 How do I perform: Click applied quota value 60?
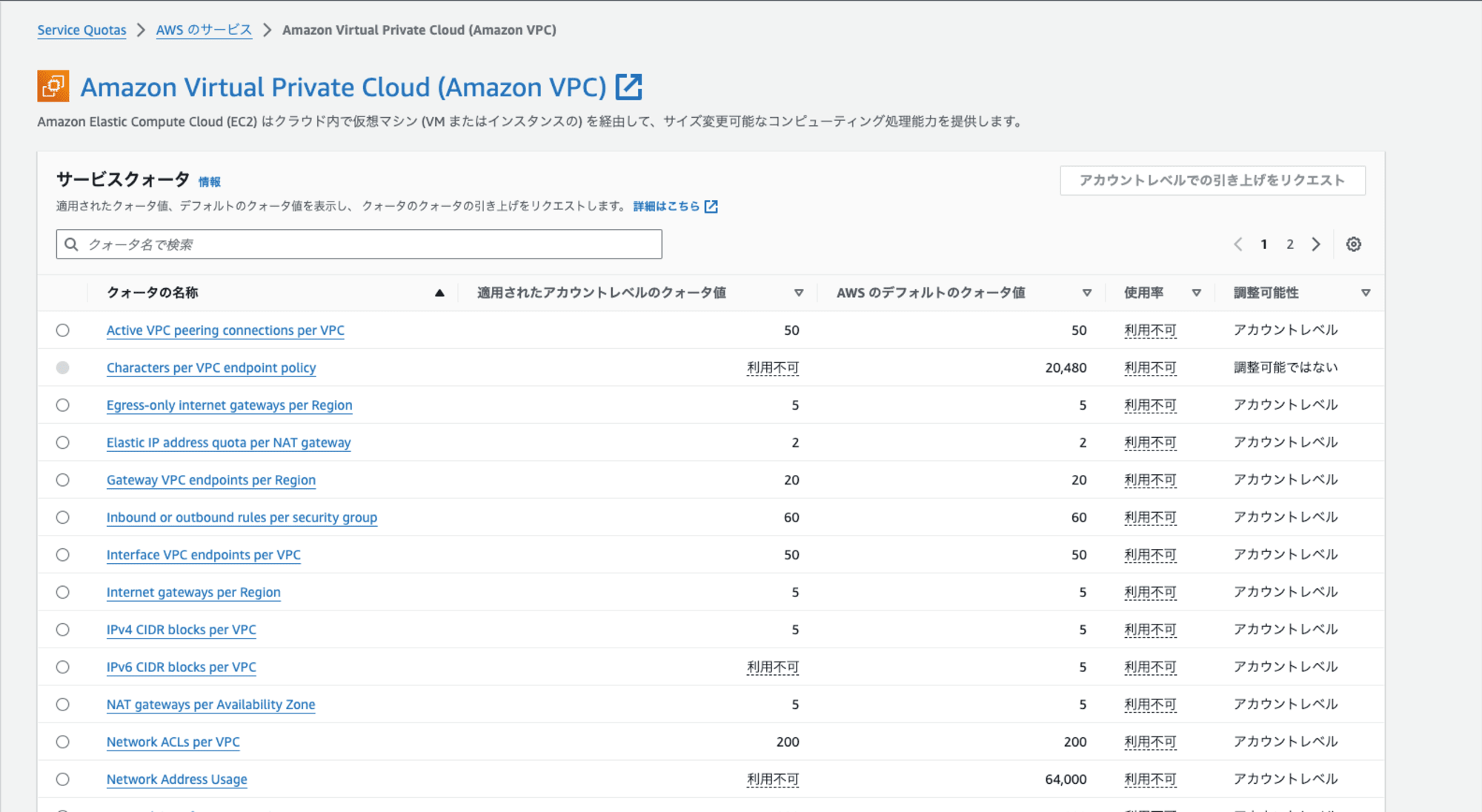click(791, 517)
